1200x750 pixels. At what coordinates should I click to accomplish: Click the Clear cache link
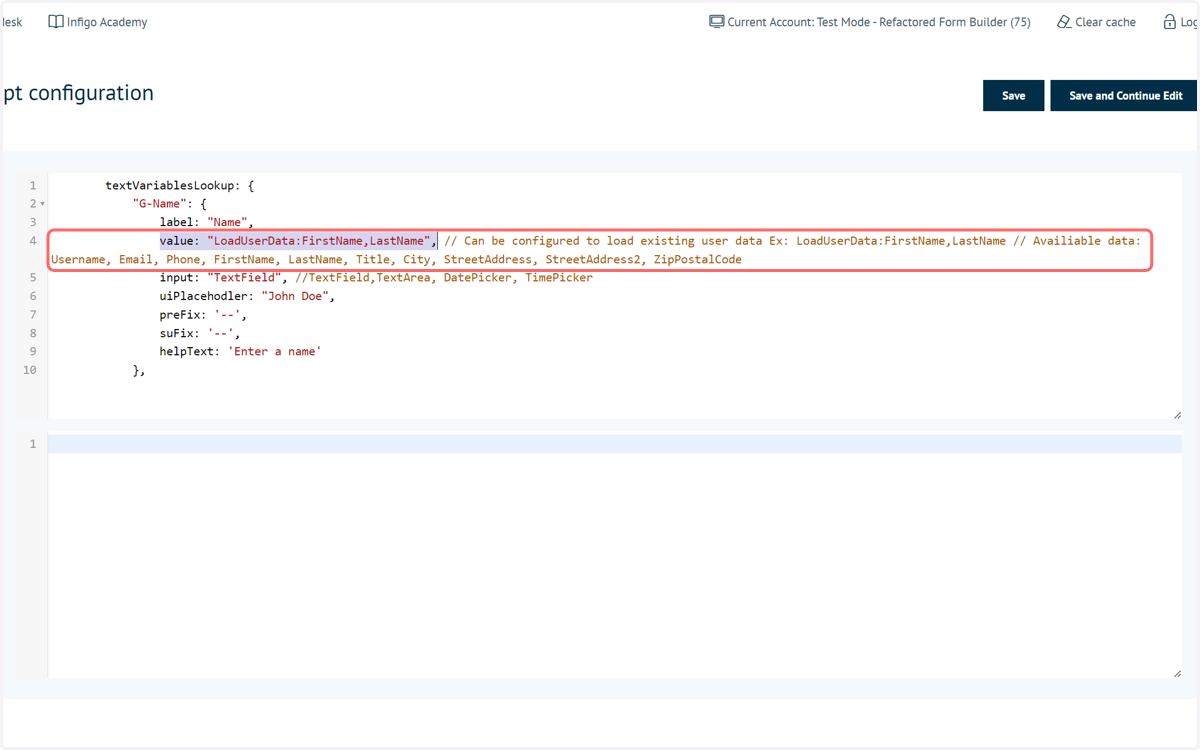pos(1096,22)
